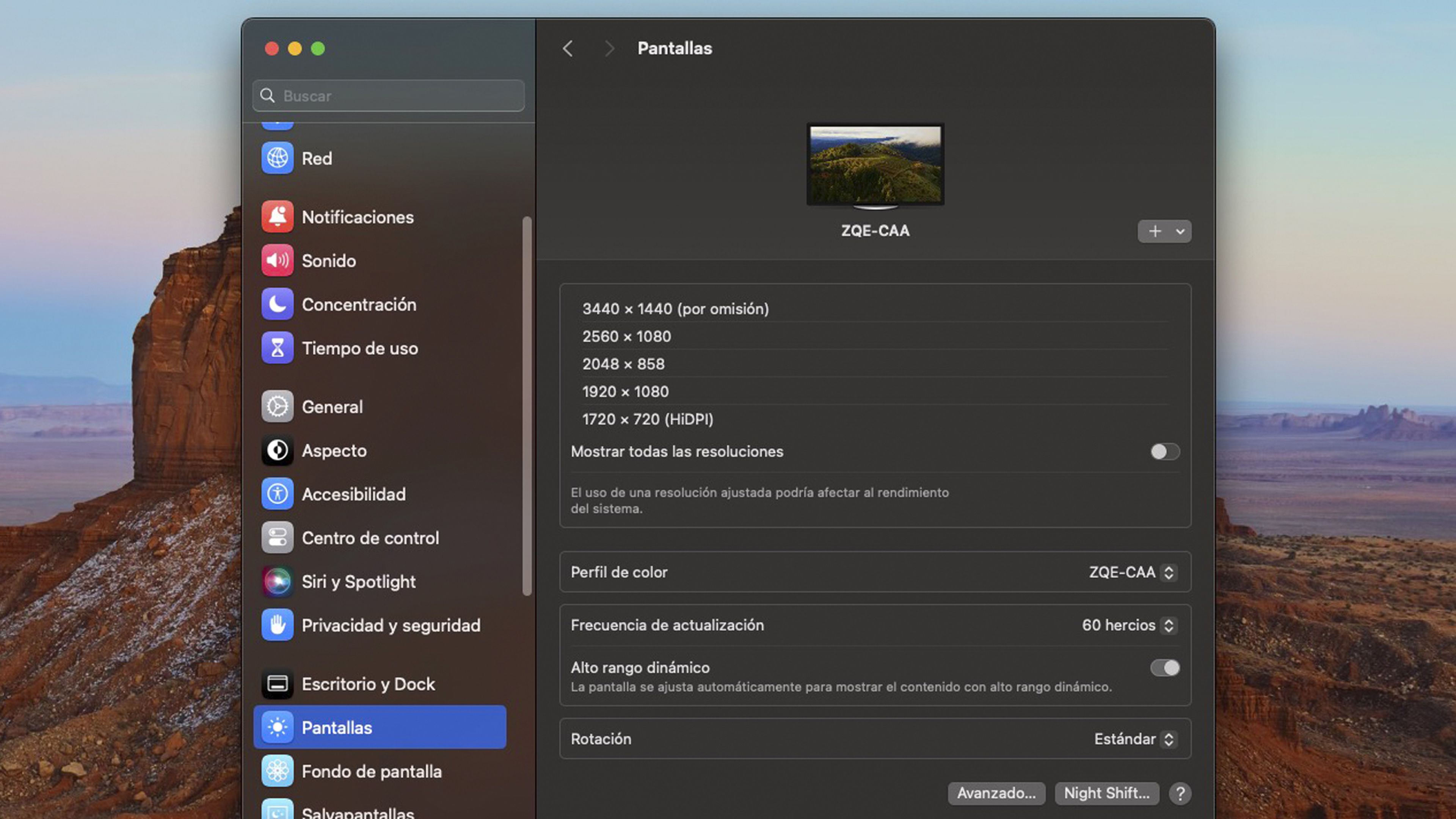Image resolution: width=1456 pixels, height=819 pixels.
Task: Click the Fondo de pantalla flower icon
Action: click(277, 771)
